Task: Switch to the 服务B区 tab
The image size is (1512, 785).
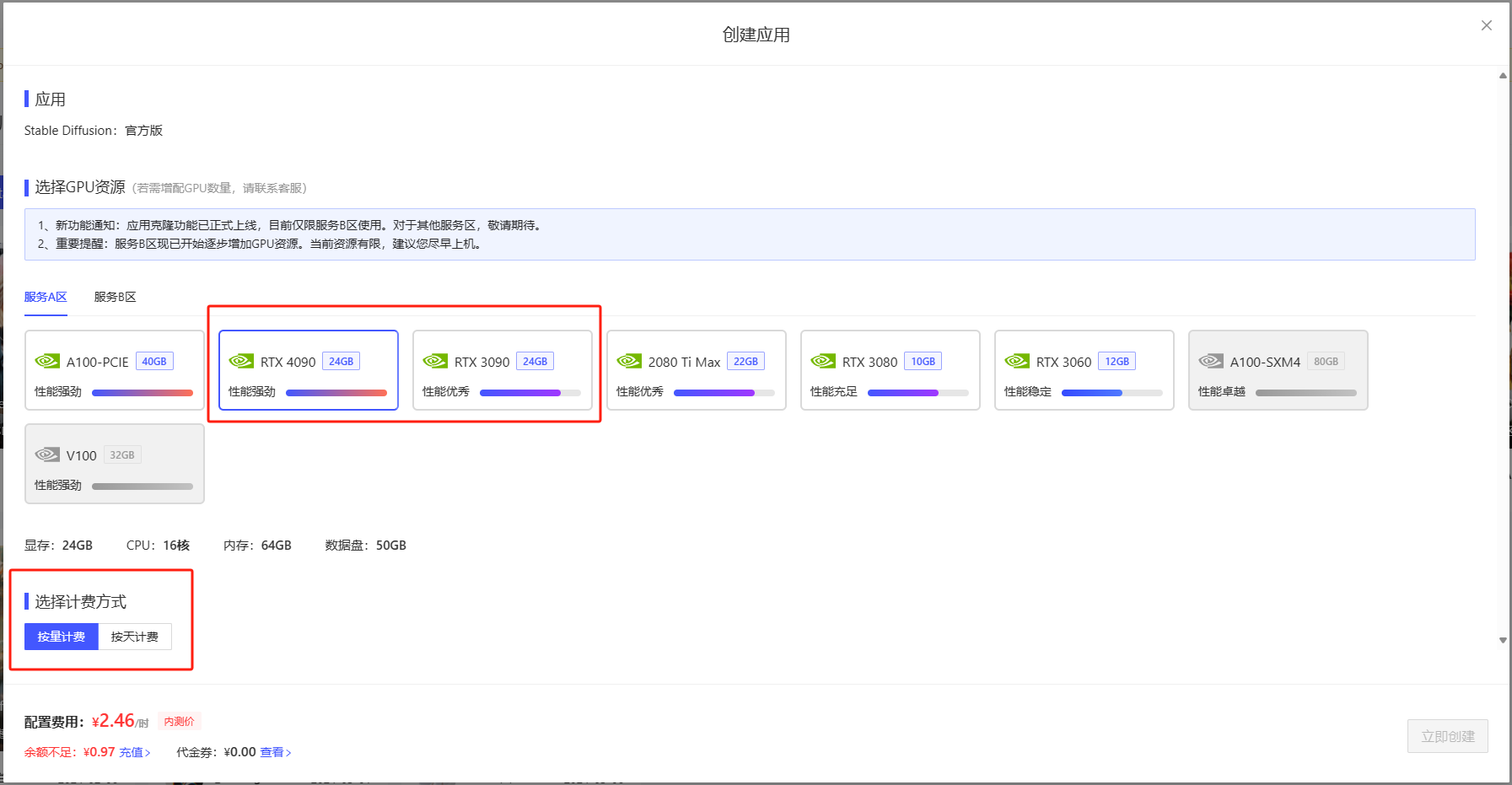Action: point(115,297)
